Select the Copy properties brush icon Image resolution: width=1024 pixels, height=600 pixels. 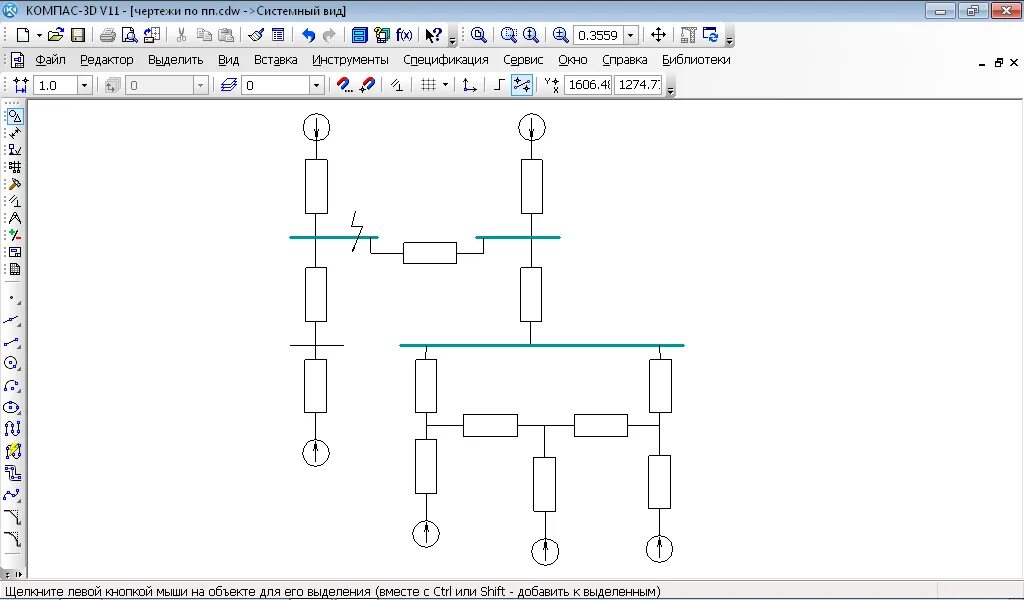click(256, 35)
